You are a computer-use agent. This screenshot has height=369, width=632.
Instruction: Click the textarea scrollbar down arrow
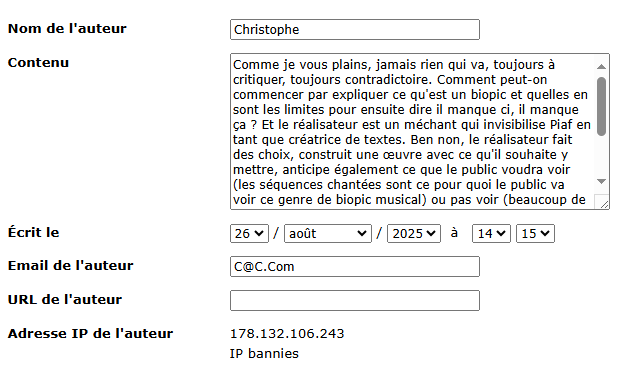coord(601,181)
